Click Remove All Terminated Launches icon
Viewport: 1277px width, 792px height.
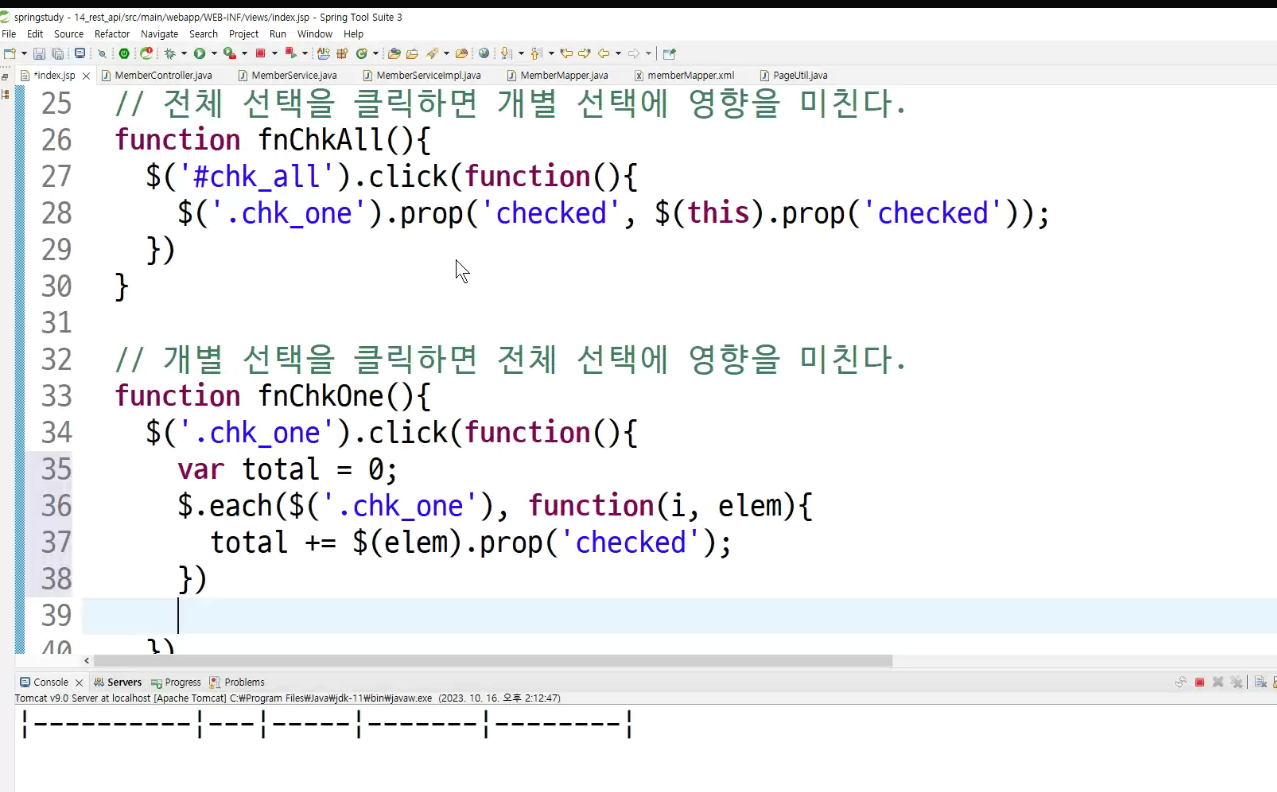click(1236, 682)
